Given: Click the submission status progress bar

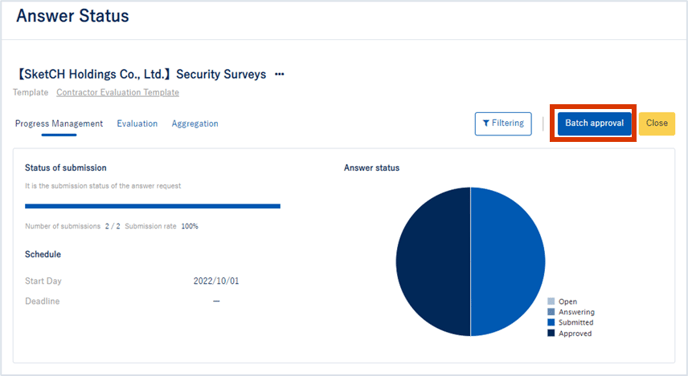Looking at the screenshot, I should (153, 206).
